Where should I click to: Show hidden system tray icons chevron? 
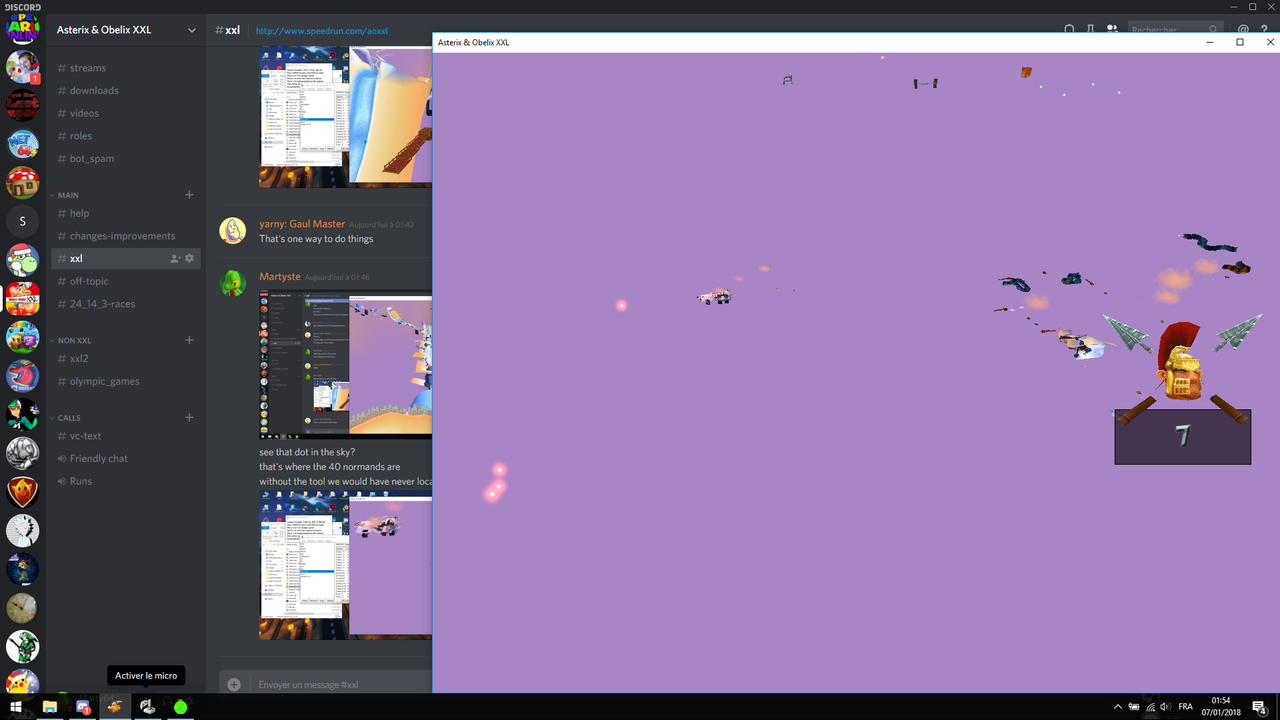1118,707
